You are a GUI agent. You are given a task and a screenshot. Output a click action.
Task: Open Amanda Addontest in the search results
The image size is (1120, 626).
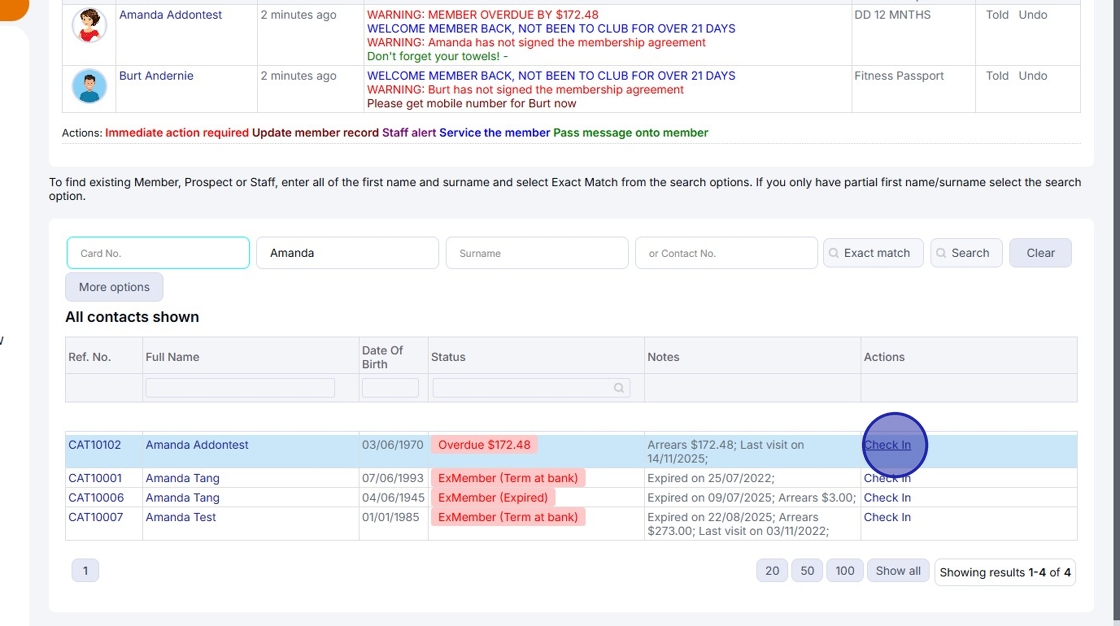tap(196, 444)
